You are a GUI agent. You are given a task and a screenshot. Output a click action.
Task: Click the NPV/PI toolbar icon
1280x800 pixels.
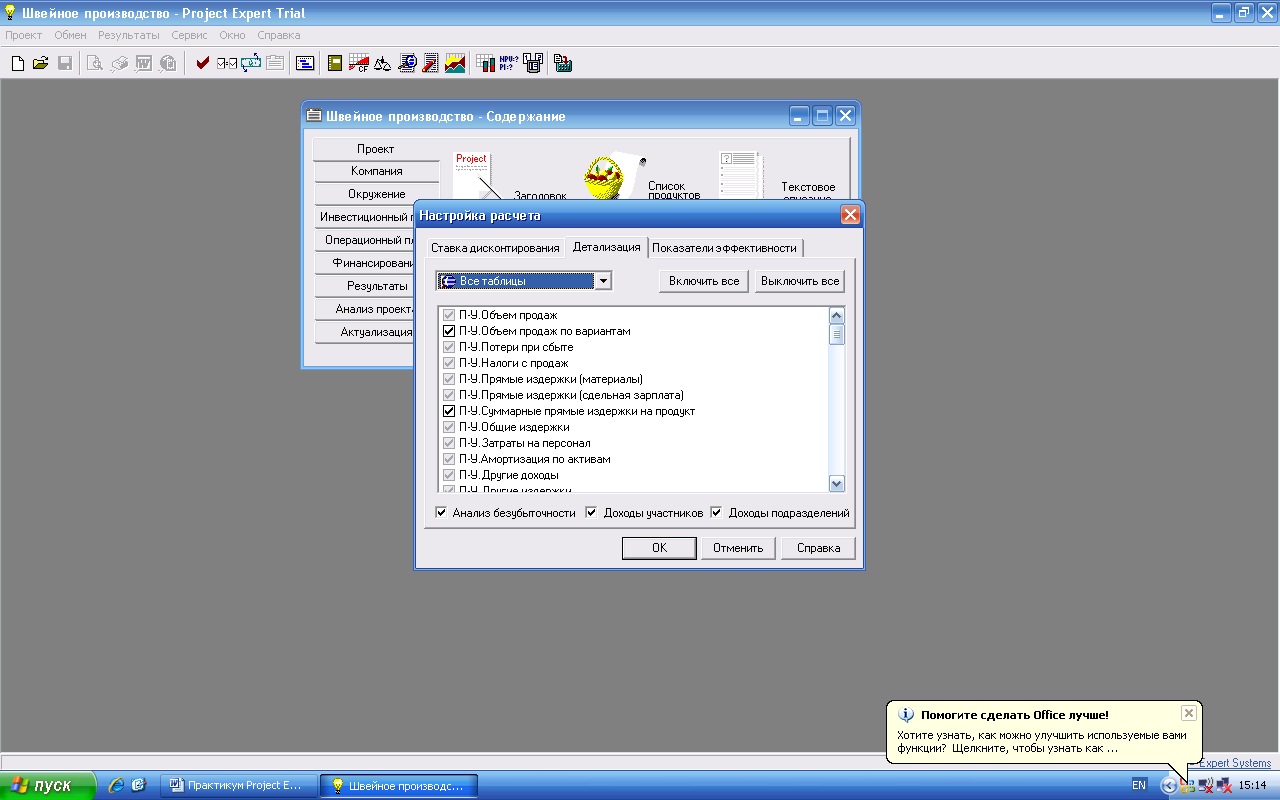508,63
